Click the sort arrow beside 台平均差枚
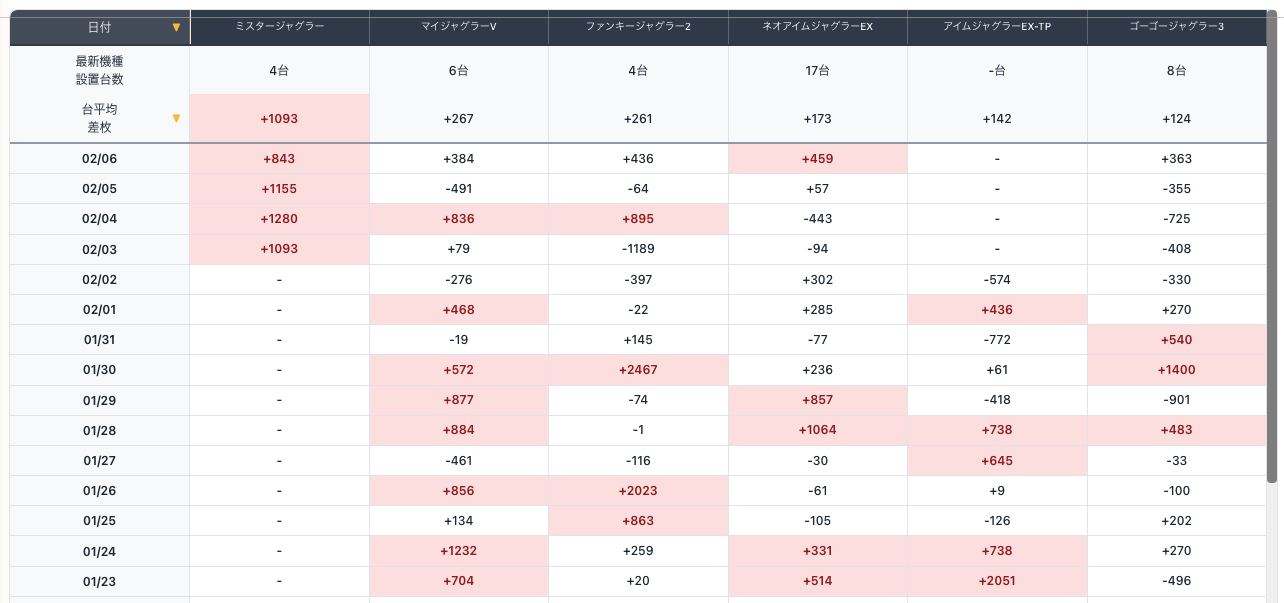This screenshot has height=603, width=1284. [176, 118]
